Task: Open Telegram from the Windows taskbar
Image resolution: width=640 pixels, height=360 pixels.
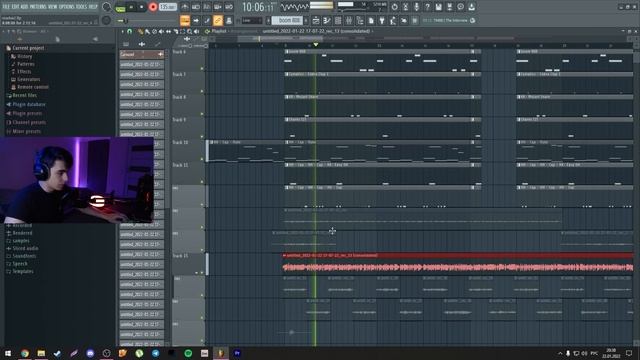Action: (x=156, y=353)
